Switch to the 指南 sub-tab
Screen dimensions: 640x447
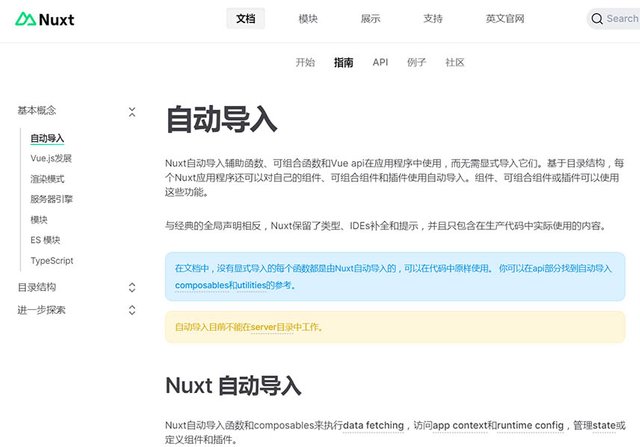pyautogui.click(x=344, y=62)
